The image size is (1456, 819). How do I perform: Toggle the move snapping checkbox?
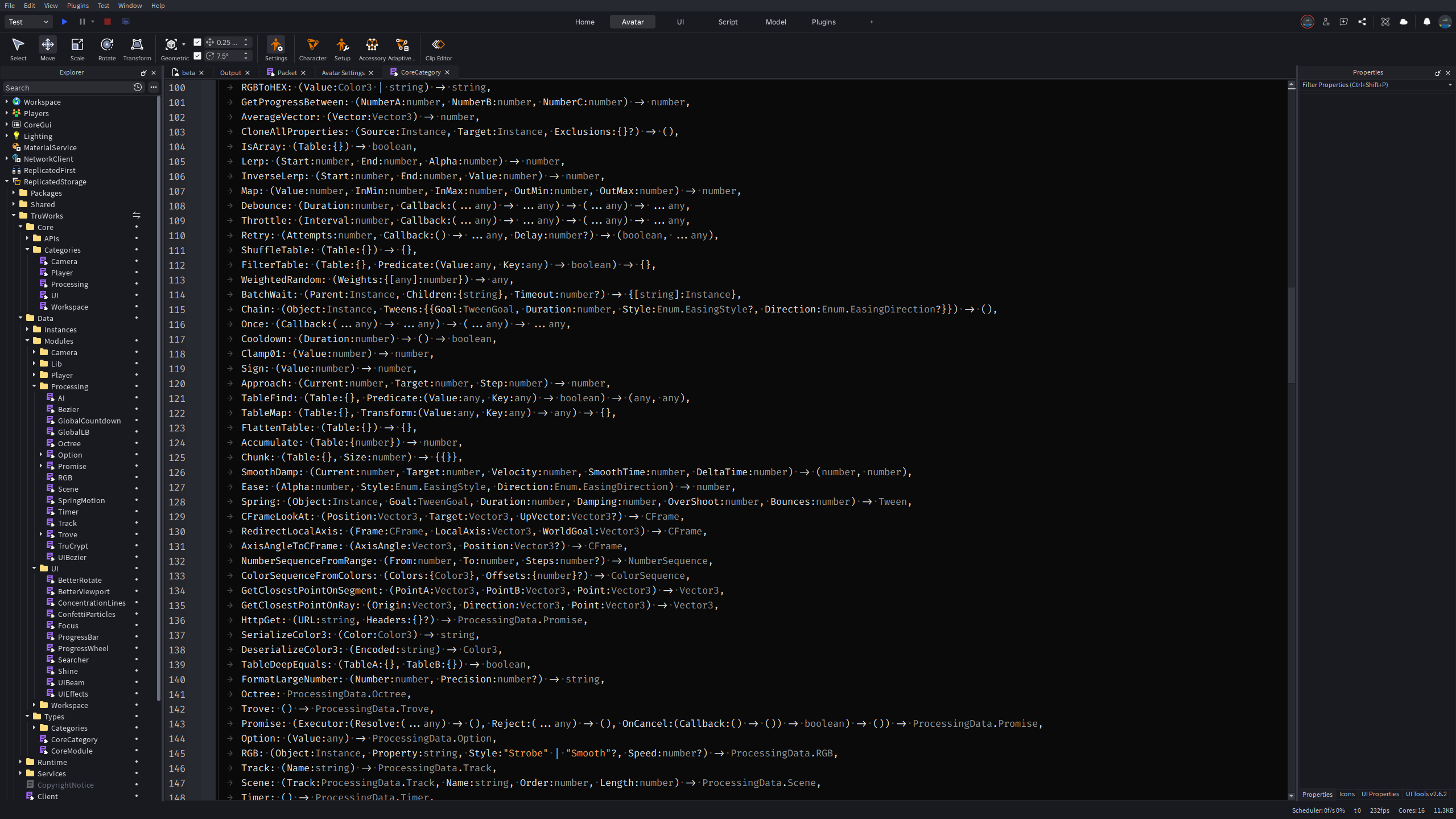pyautogui.click(x=197, y=42)
